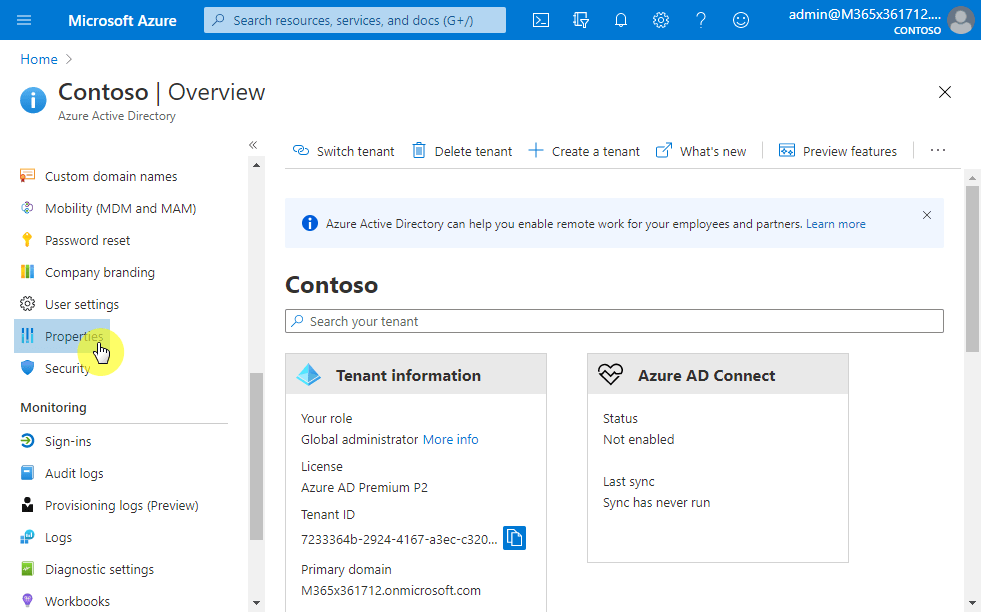This screenshot has height=612, width=981.
Task: Dismiss the remote work info banner
Action: click(927, 215)
